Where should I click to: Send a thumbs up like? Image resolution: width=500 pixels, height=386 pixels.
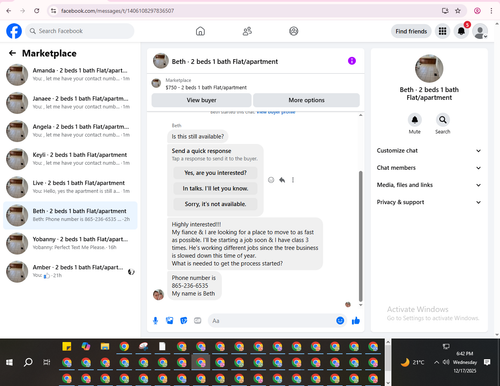pos(356,321)
